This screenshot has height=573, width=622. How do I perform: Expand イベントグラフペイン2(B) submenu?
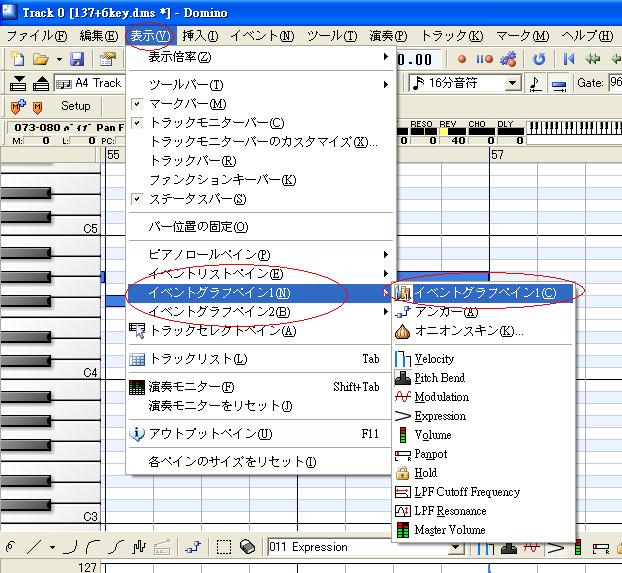261,312
